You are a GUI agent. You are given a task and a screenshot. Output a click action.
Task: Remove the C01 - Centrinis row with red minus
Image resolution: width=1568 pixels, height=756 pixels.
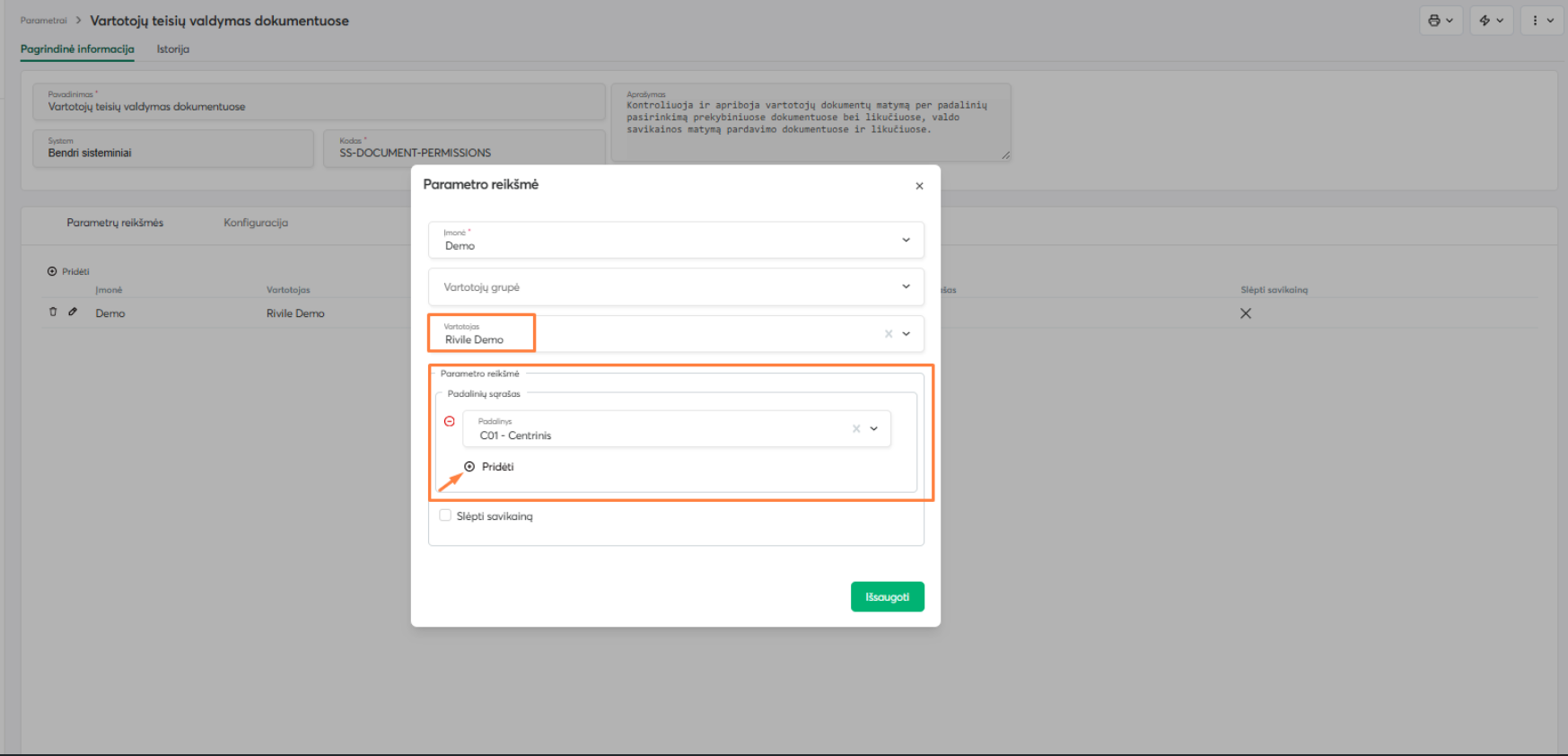450,421
